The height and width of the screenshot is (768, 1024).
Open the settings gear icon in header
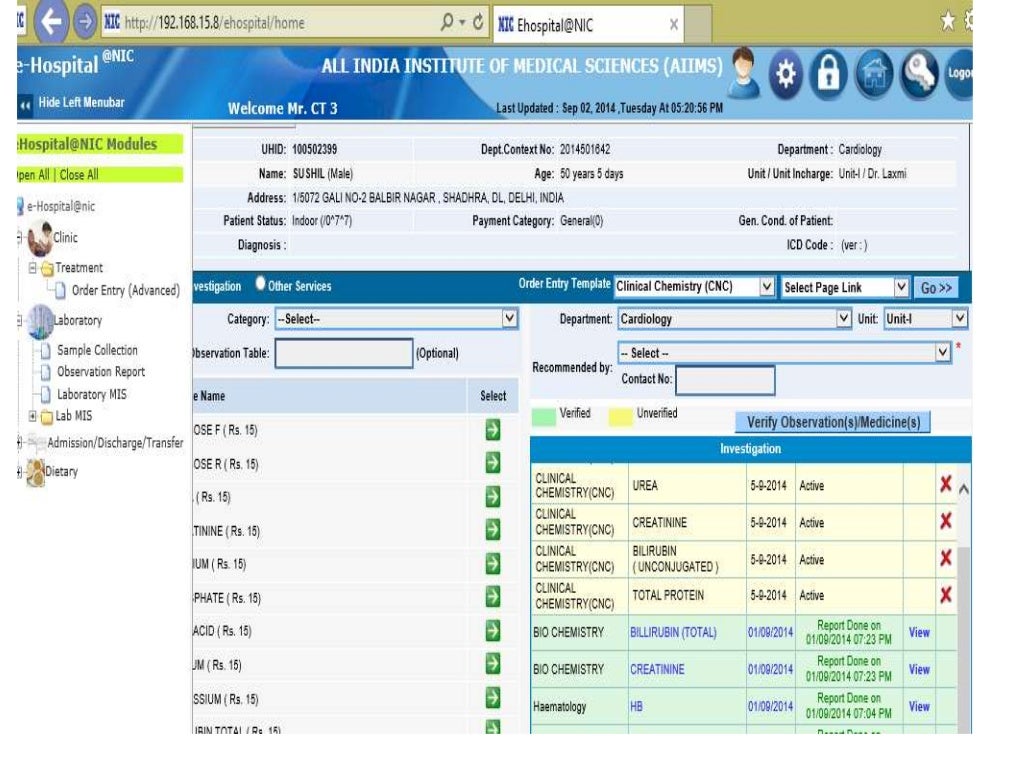pyautogui.click(x=786, y=74)
